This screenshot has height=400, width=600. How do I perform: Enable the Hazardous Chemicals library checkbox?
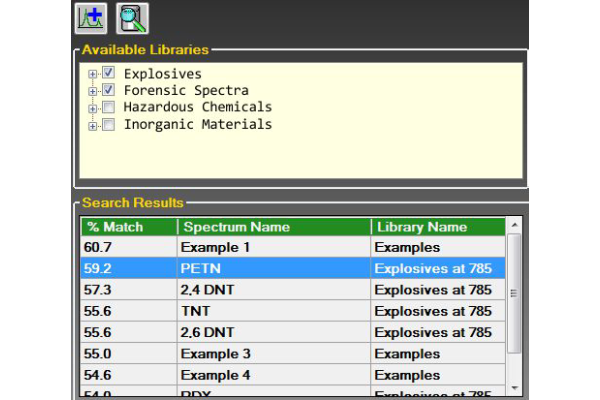(108, 108)
